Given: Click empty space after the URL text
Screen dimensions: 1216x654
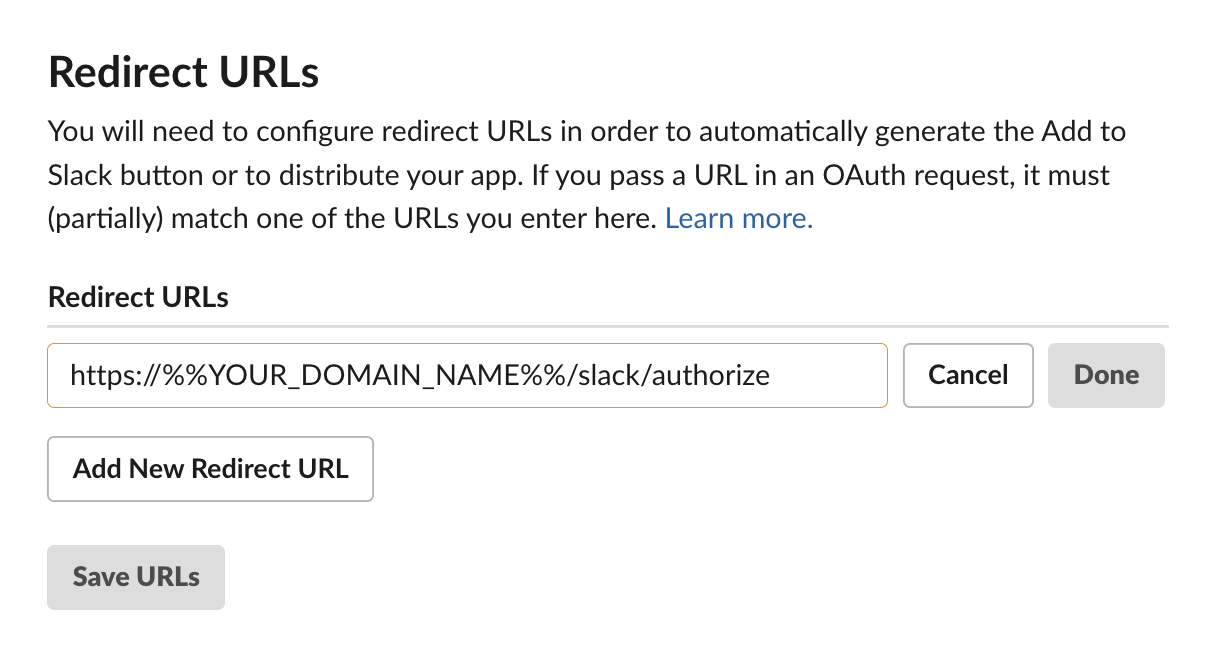Looking at the screenshot, I should (830, 376).
